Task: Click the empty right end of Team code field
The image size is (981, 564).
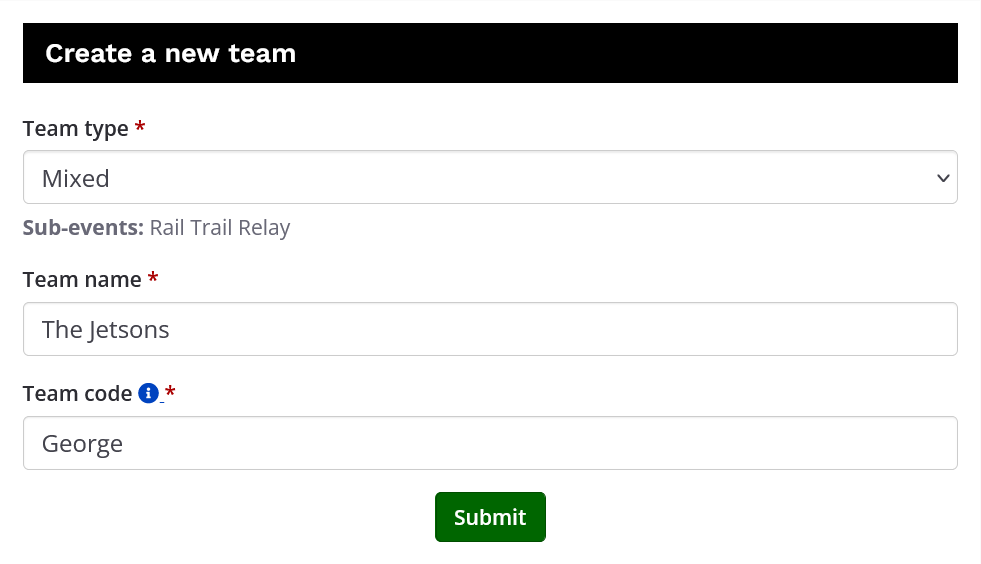Action: (x=900, y=443)
